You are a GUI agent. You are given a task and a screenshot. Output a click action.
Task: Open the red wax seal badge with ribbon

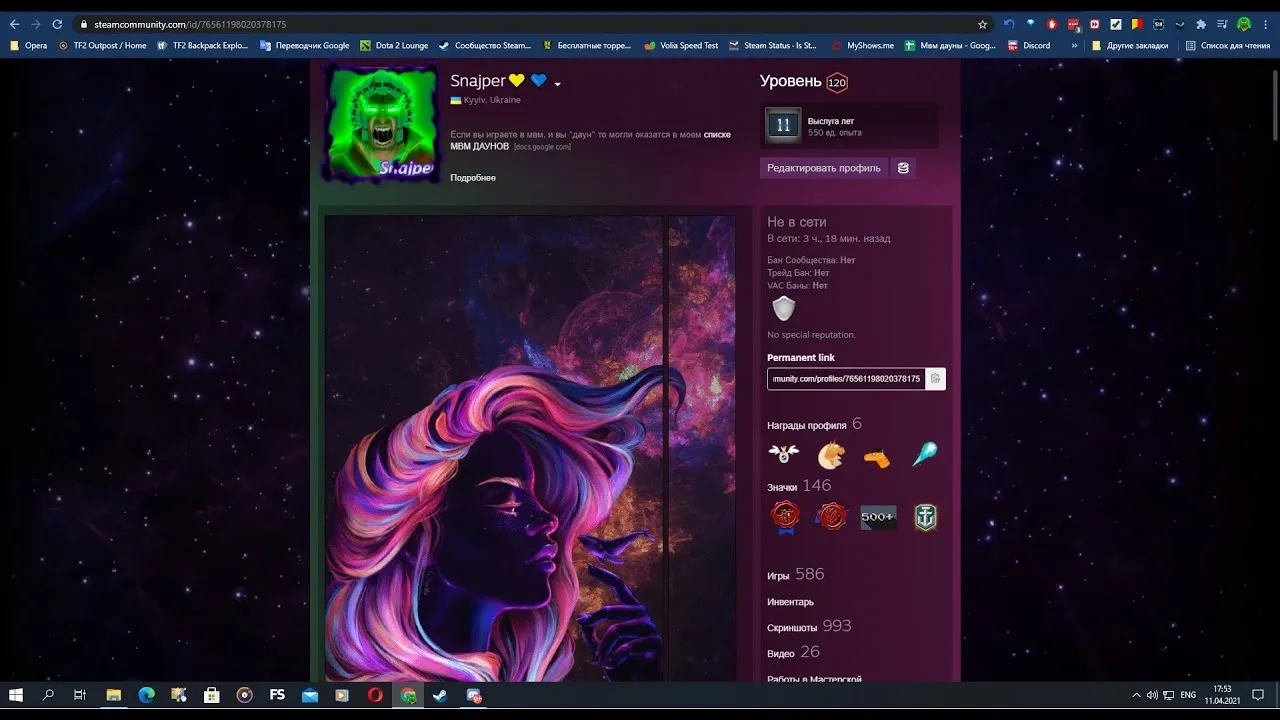pyautogui.click(x=784, y=518)
